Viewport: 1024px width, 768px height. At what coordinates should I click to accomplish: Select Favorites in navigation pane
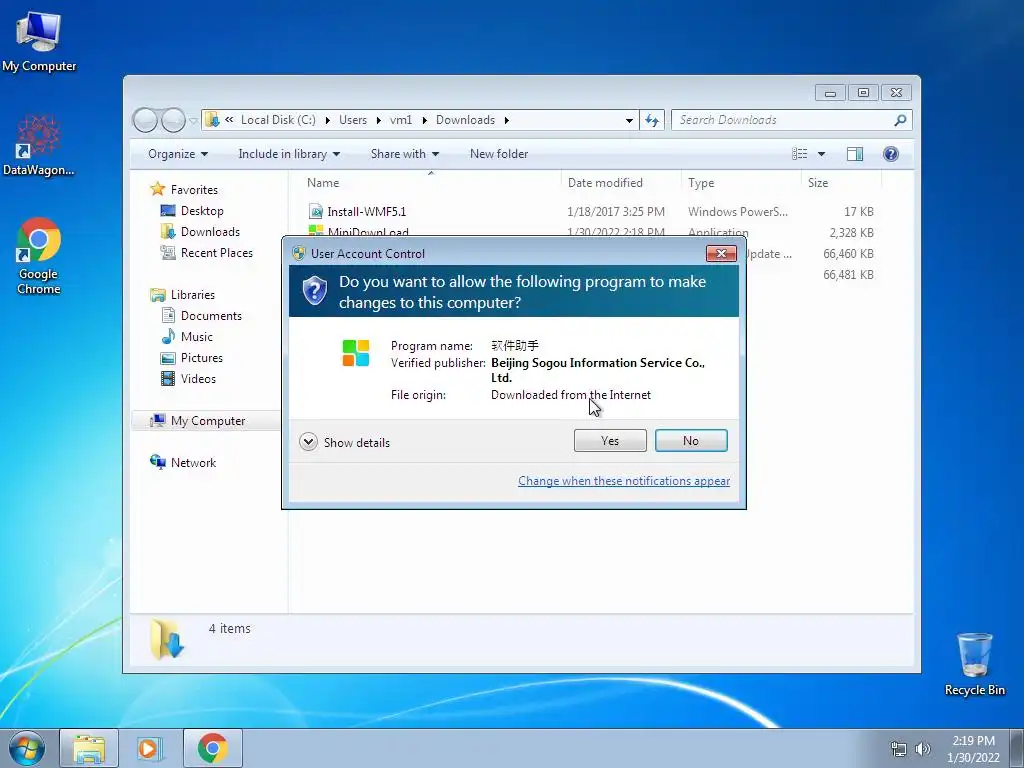[194, 190]
